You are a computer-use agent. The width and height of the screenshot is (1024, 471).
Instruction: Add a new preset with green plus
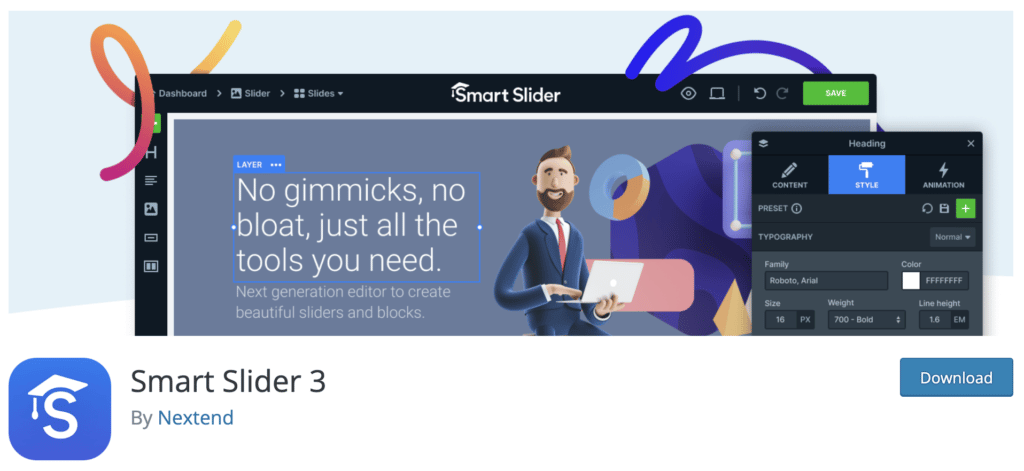(x=966, y=208)
